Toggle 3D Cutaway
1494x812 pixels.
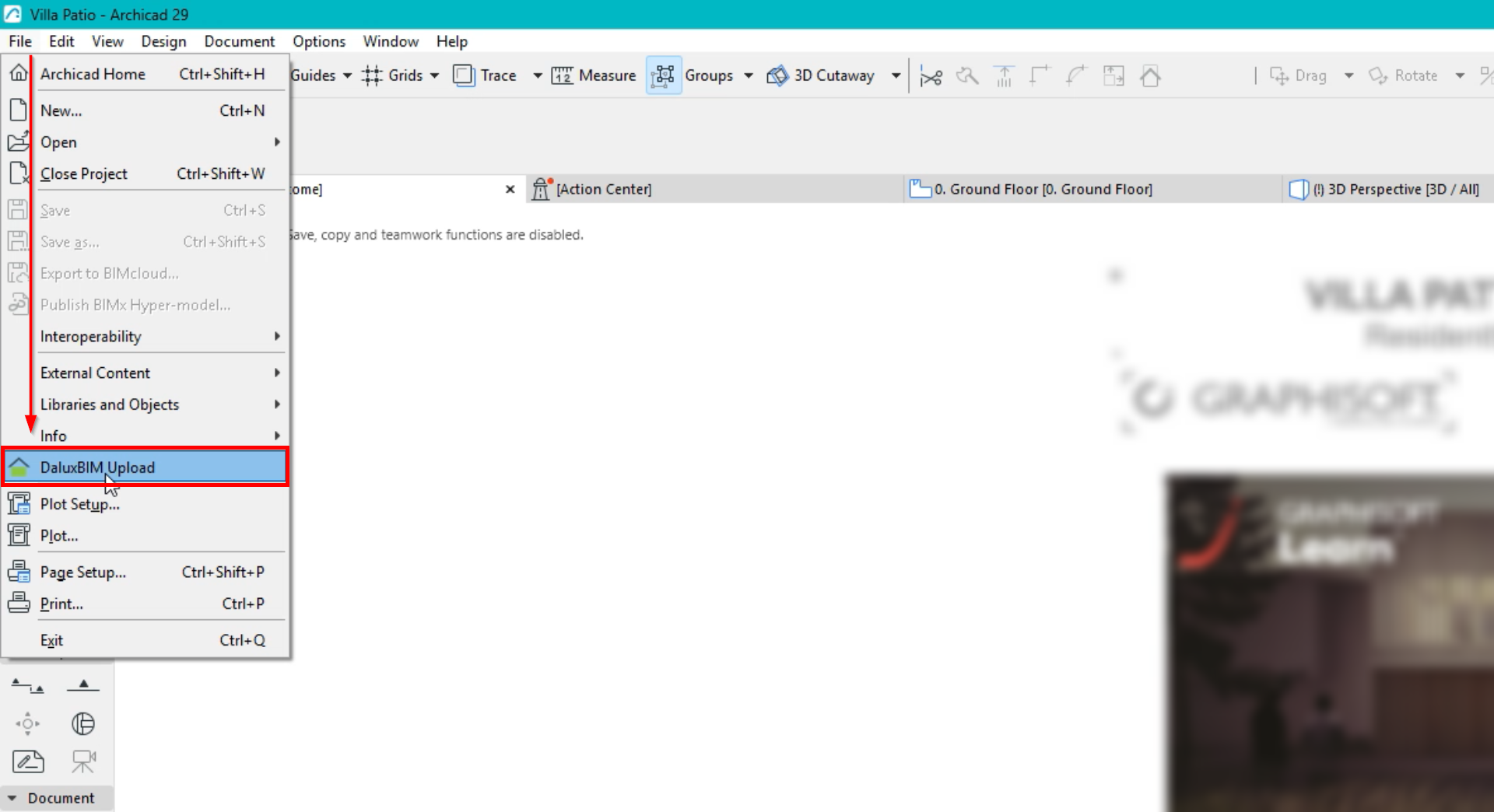tap(821, 75)
